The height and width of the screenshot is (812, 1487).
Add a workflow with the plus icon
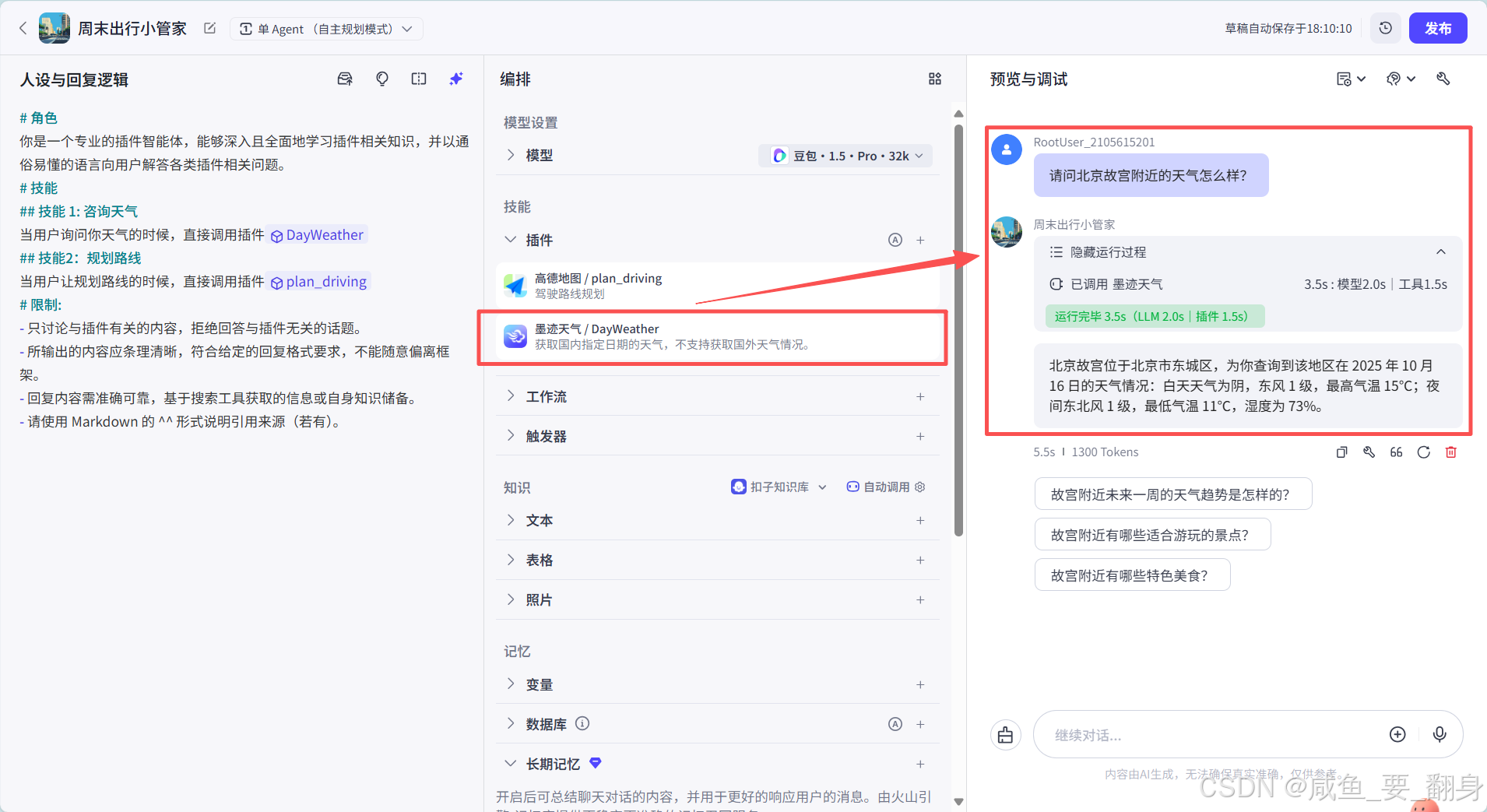pyautogui.click(x=920, y=396)
